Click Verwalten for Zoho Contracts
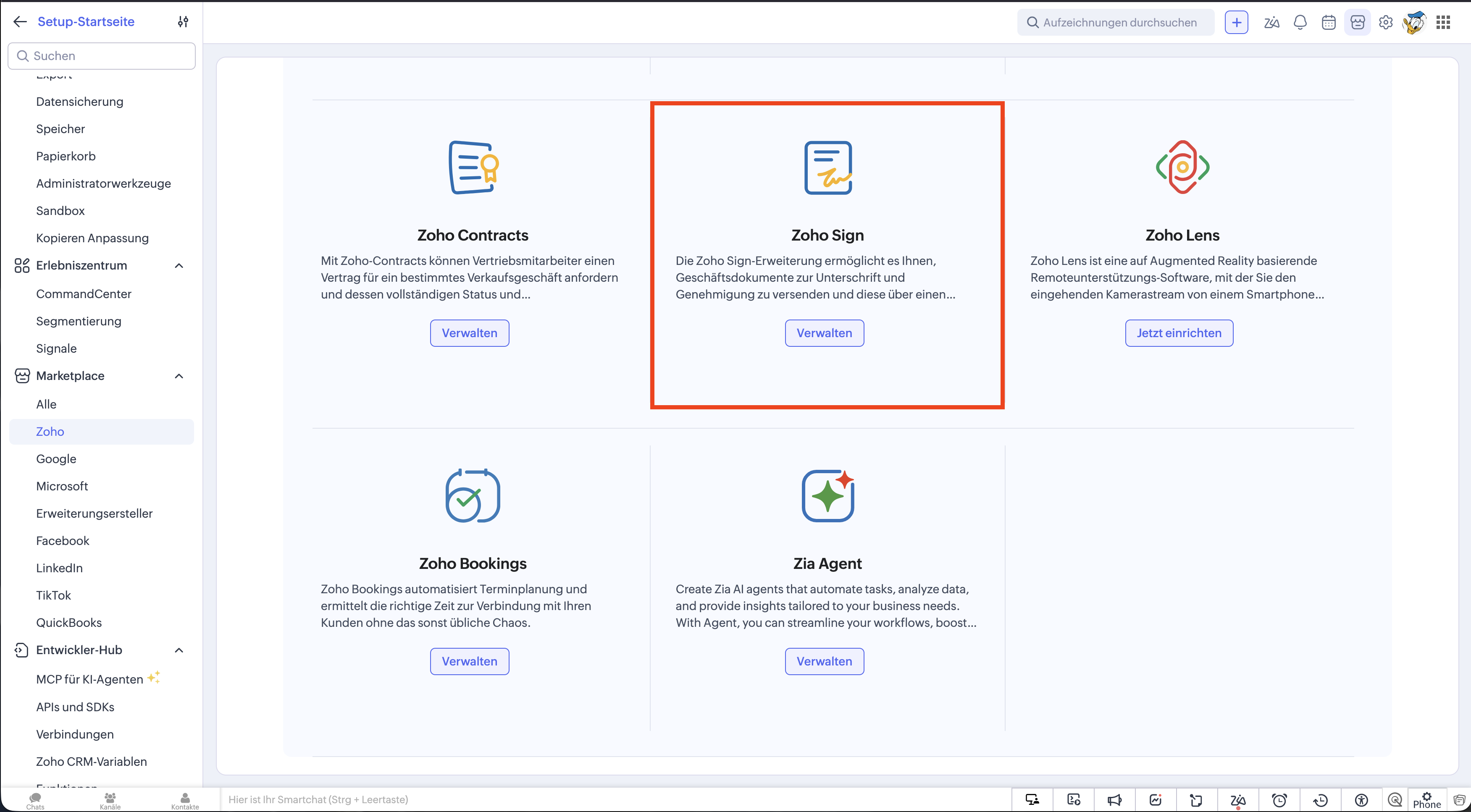The image size is (1471, 812). (469, 333)
